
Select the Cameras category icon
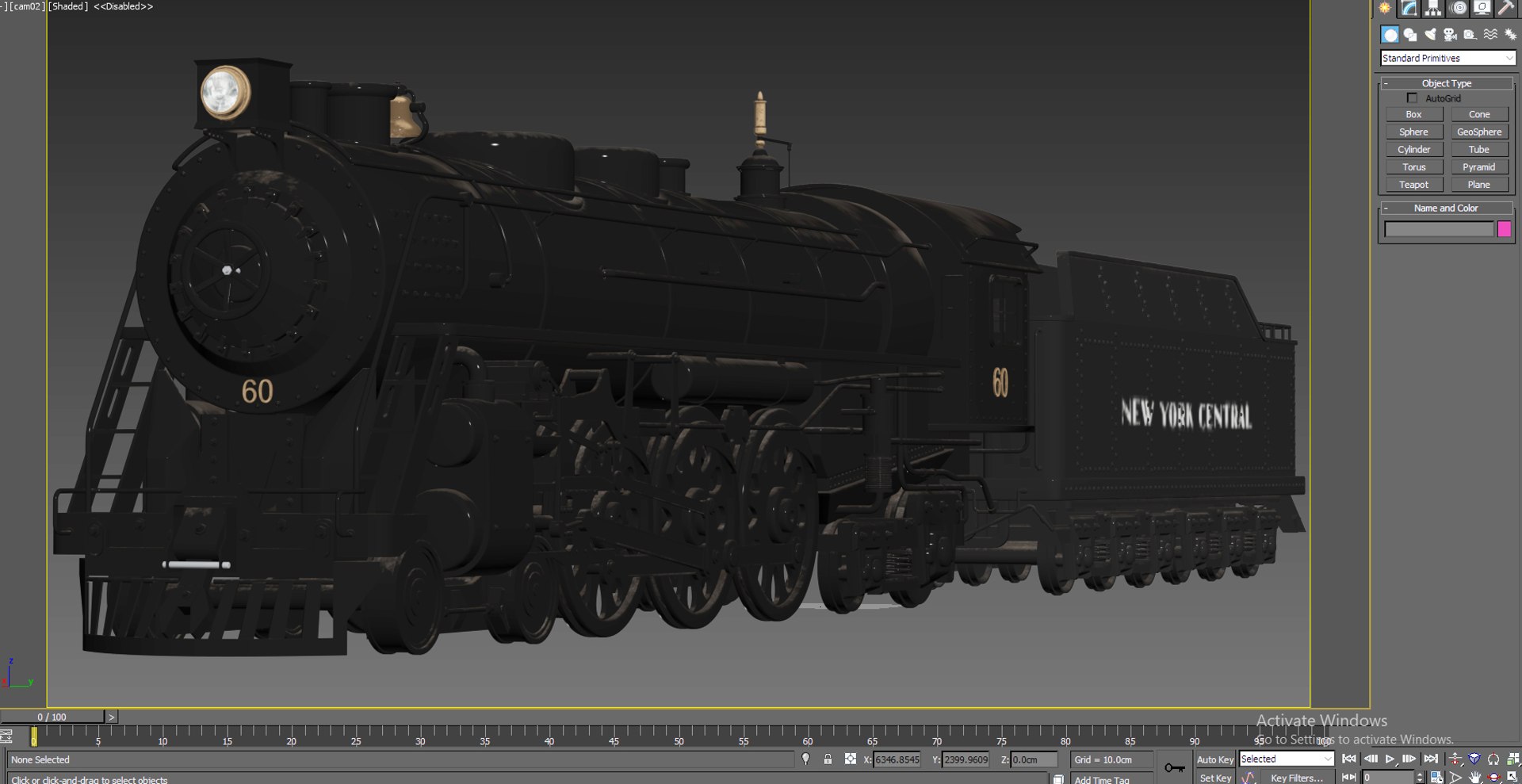pos(1451,35)
